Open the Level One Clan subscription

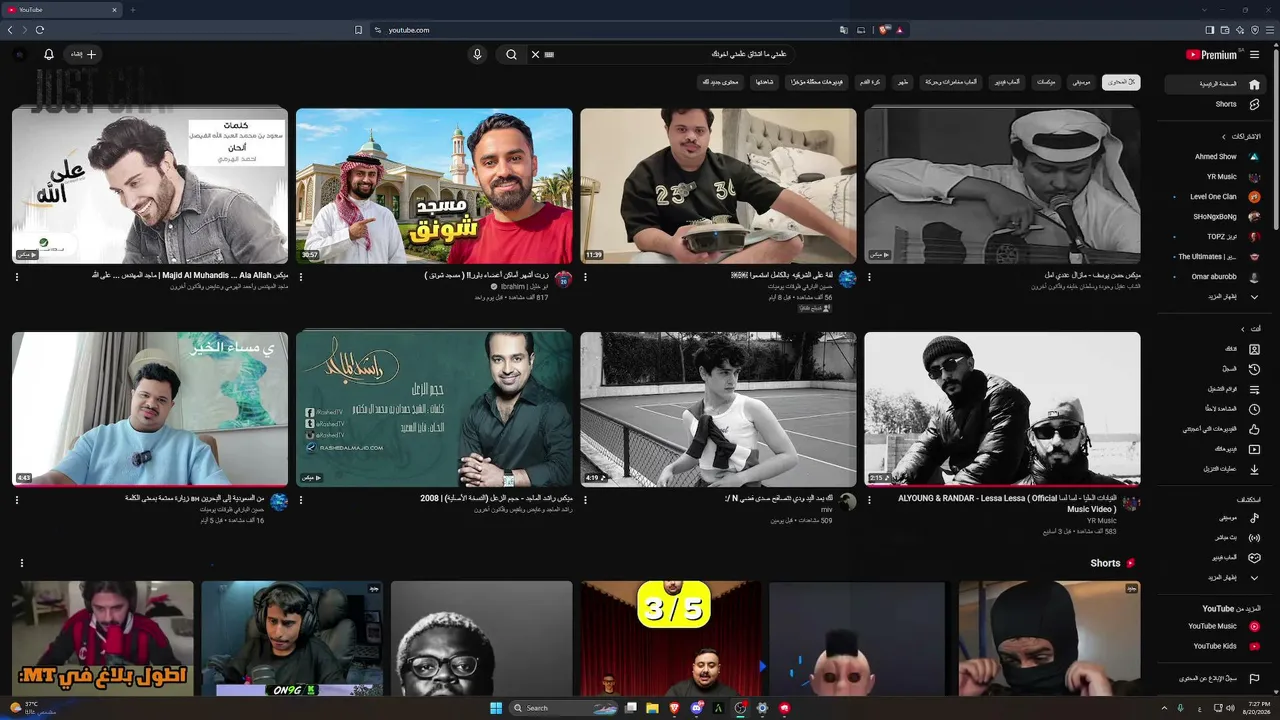(1217, 197)
